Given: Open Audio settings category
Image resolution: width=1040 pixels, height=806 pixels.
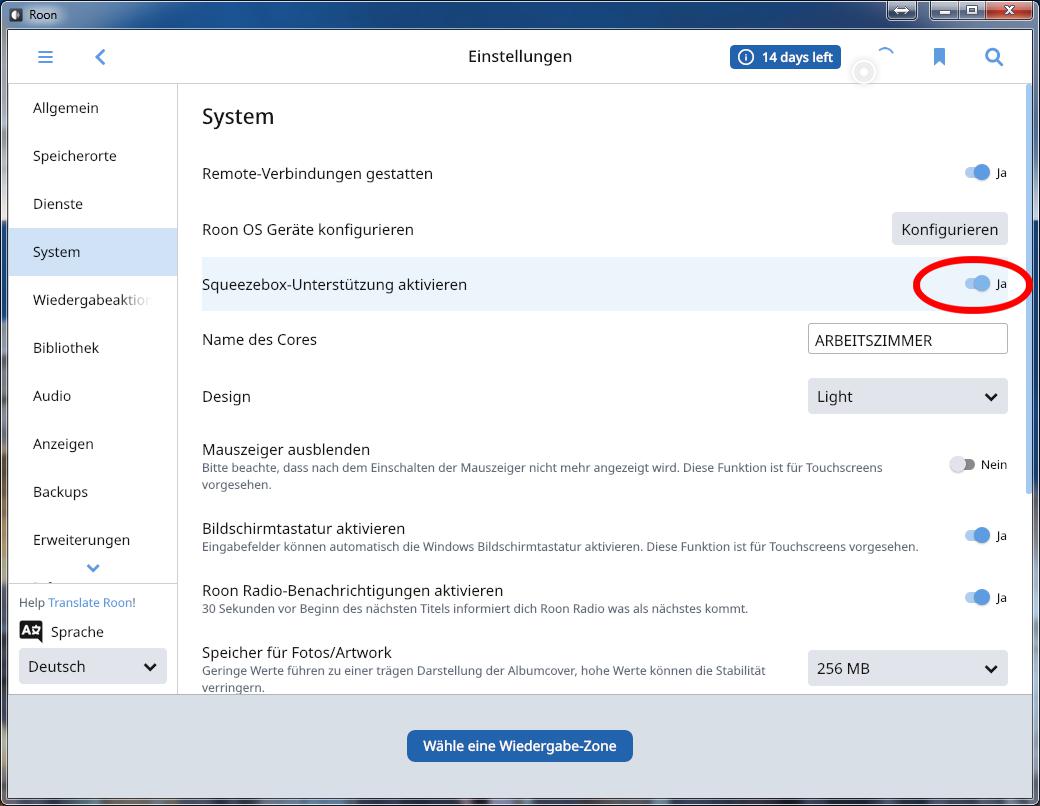Looking at the screenshot, I should click(x=93, y=396).
